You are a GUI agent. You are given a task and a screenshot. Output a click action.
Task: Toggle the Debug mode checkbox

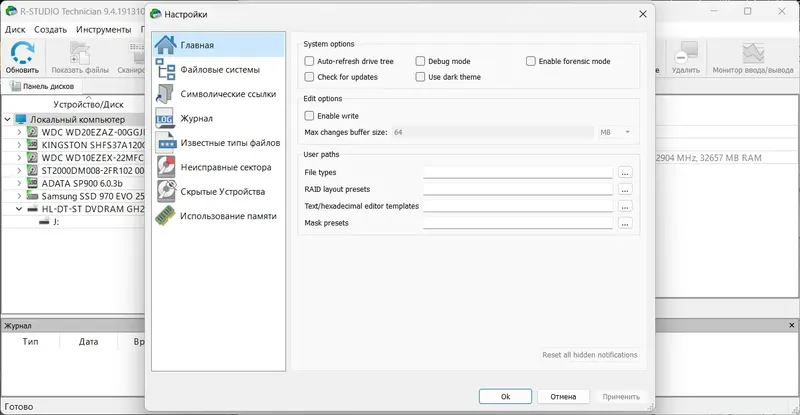[x=421, y=62]
